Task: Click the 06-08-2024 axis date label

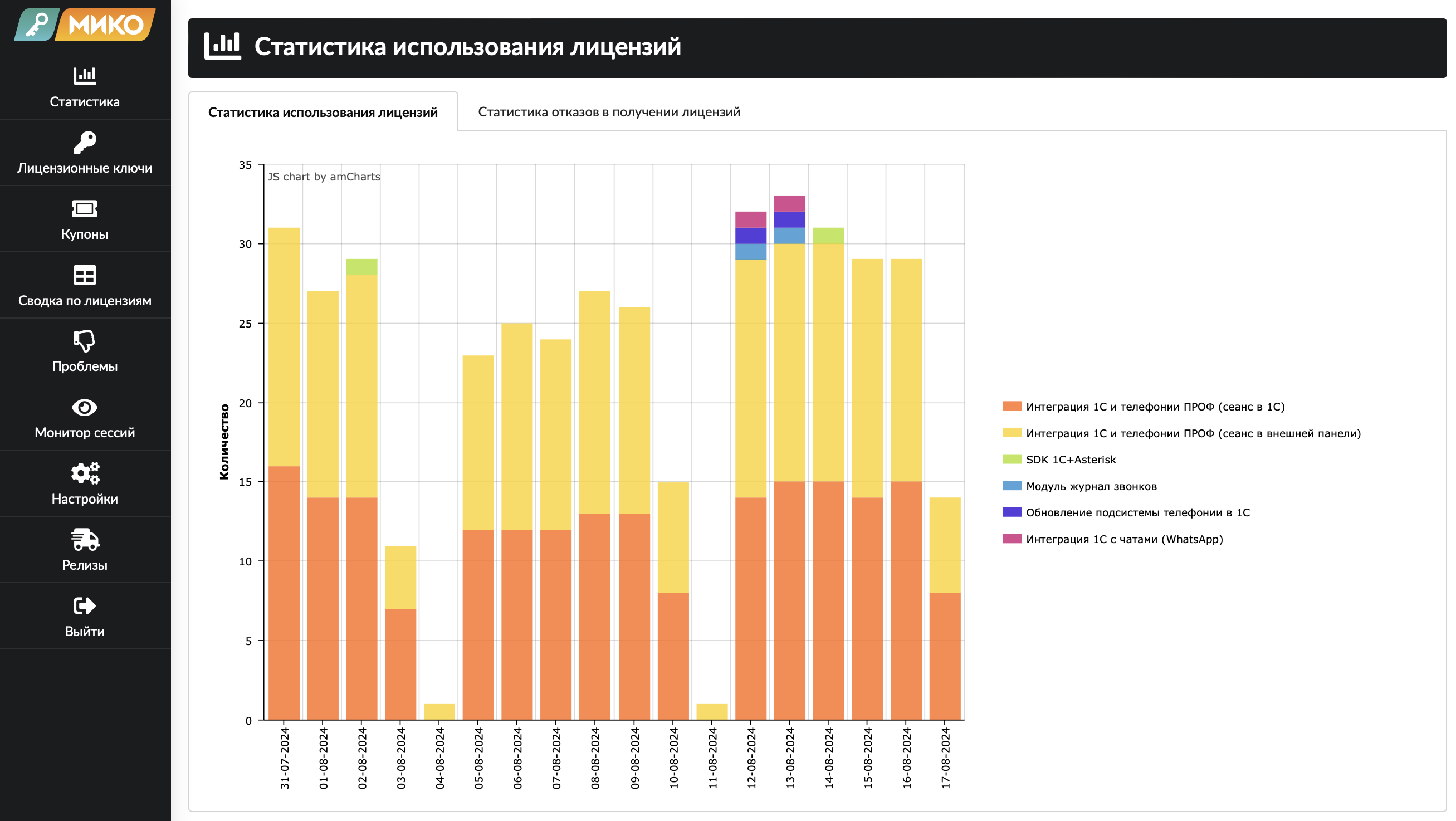Action: point(517,758)
